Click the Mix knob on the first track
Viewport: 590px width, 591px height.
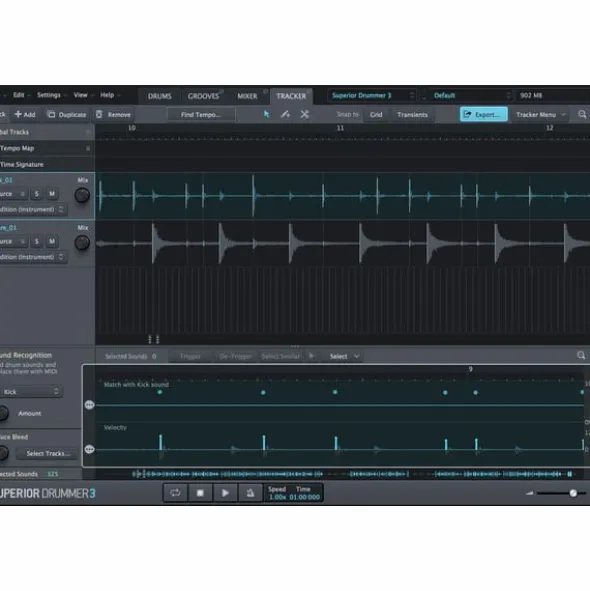tap(82, 195)
